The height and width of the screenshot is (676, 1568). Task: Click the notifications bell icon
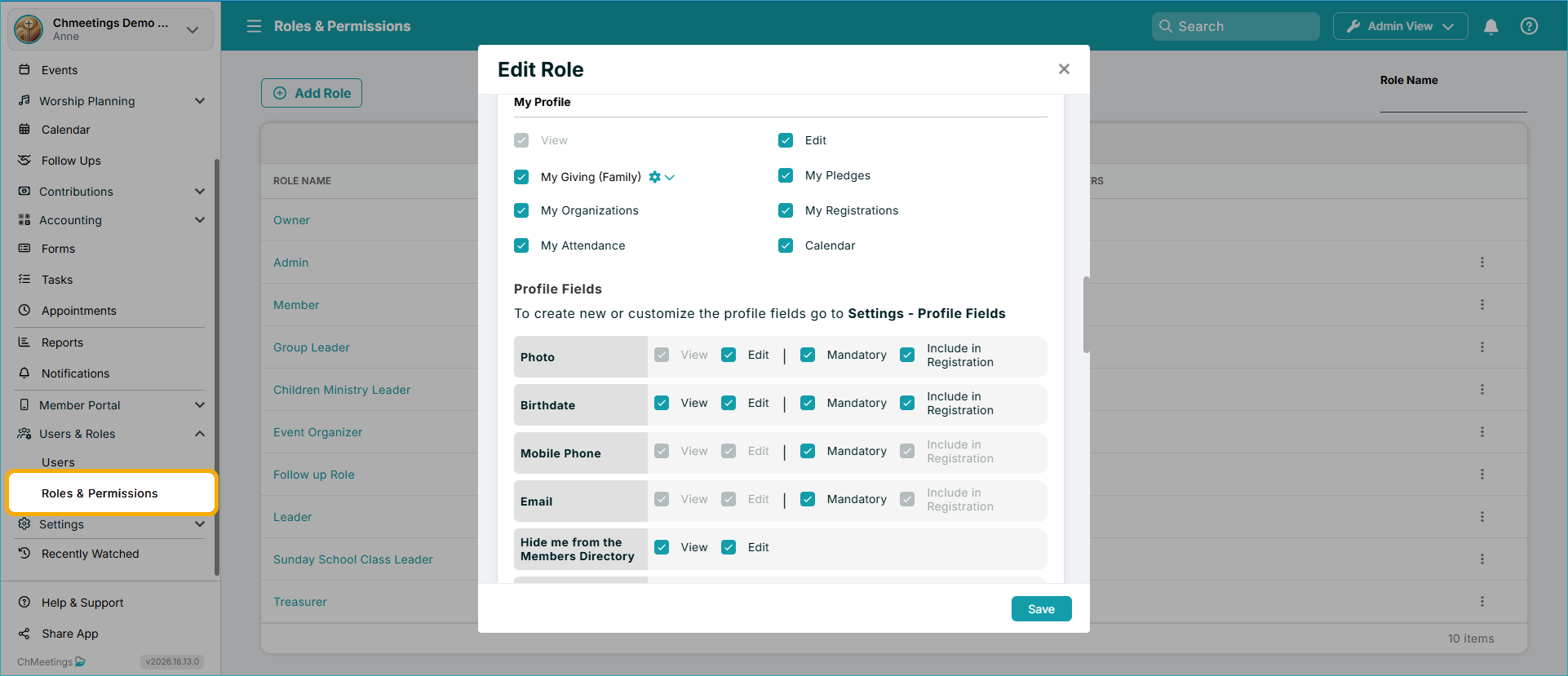(1491, 26)
